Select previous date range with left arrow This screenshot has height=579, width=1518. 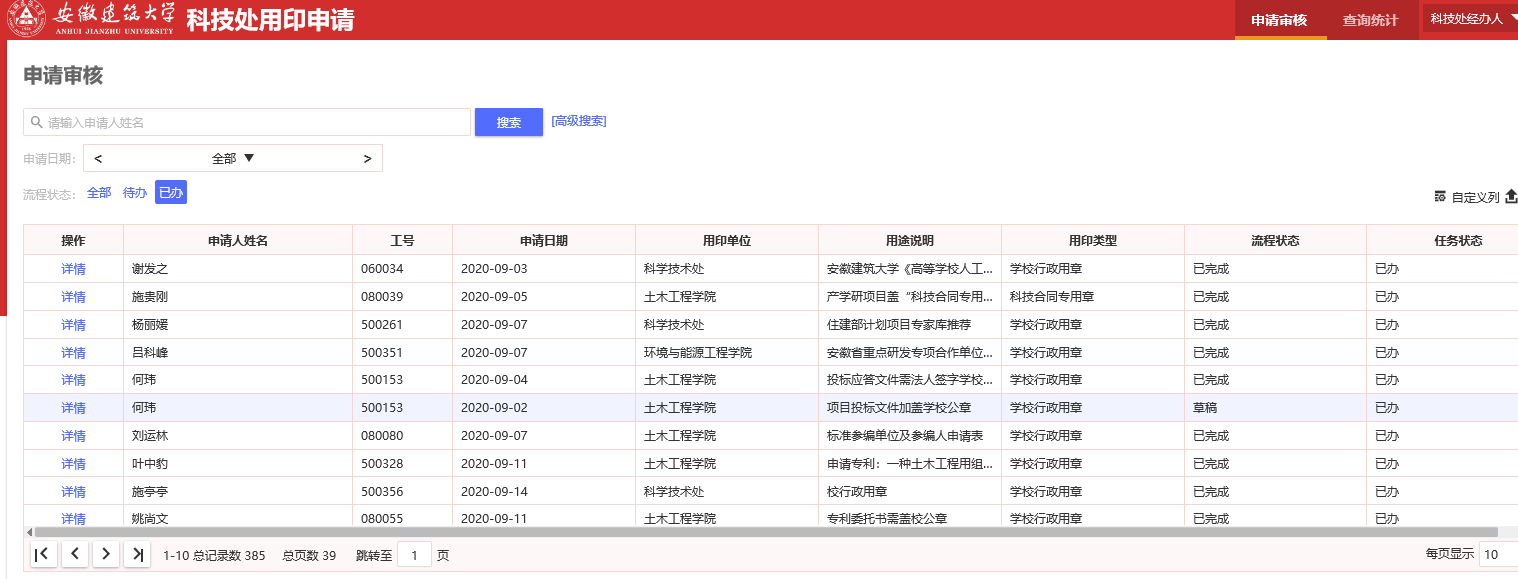(99, 158)
